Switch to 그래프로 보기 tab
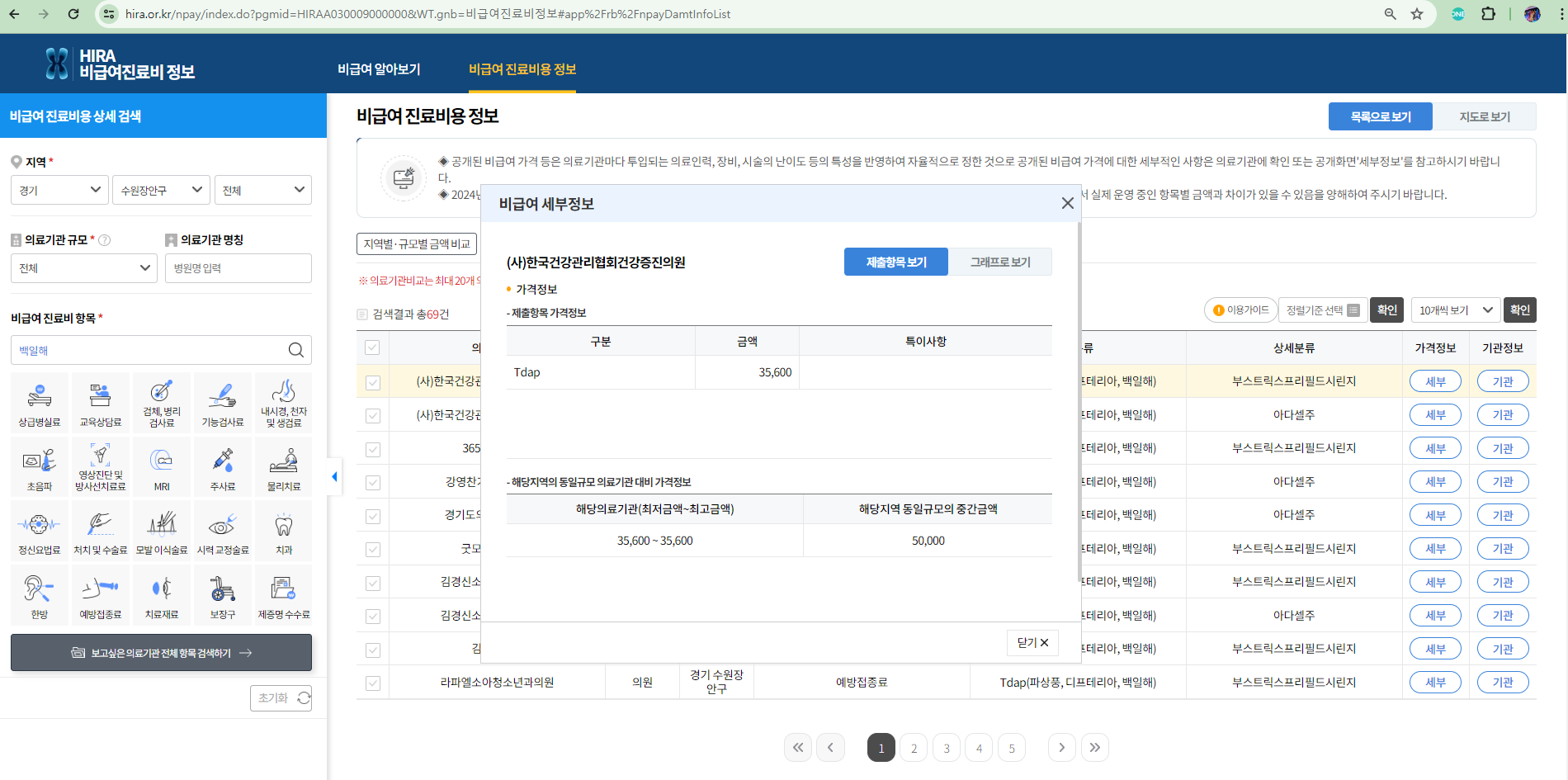This screenshot has height=780, width=1568. pos(1000,262)
